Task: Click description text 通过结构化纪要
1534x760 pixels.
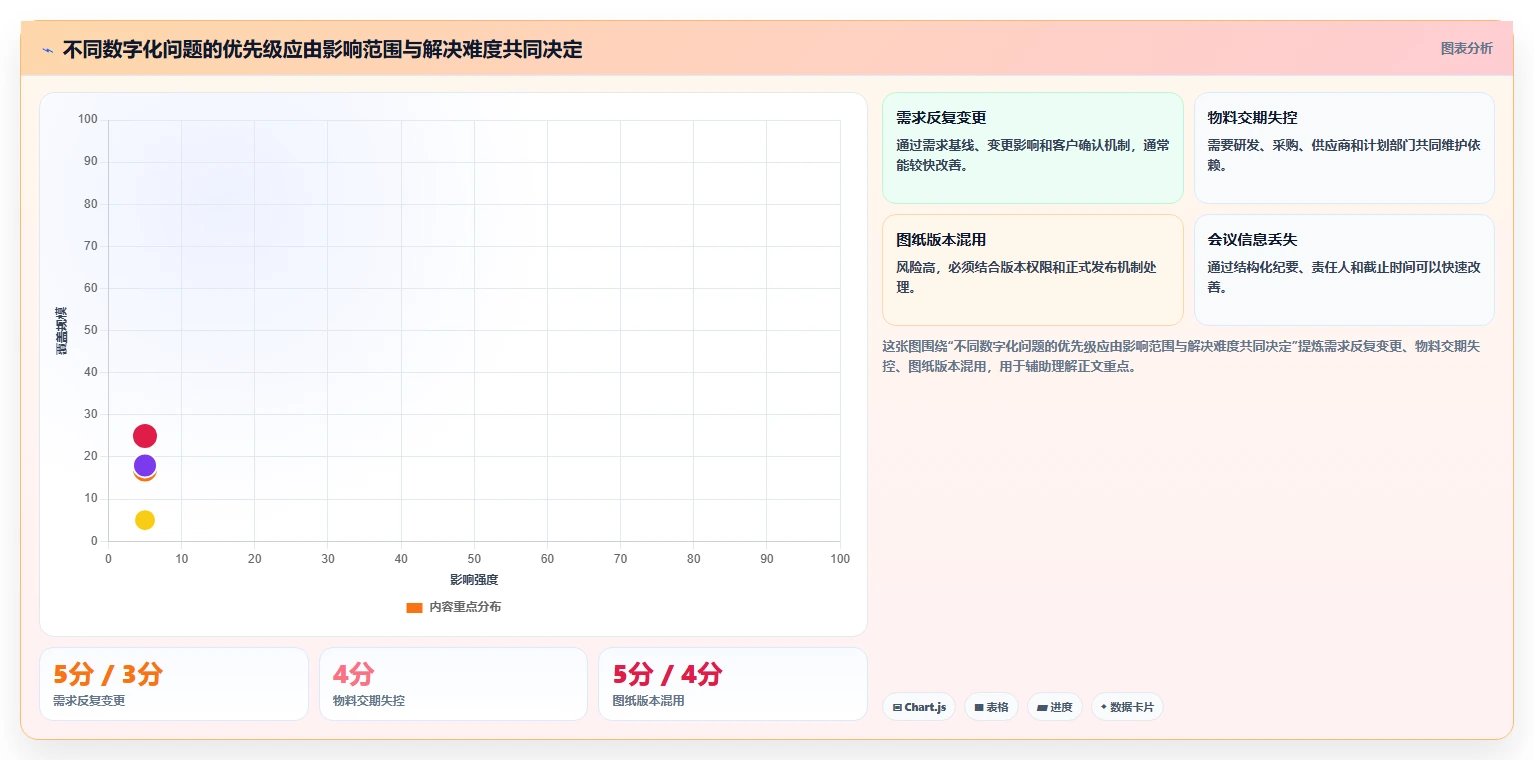Action: pos(1344,277)
